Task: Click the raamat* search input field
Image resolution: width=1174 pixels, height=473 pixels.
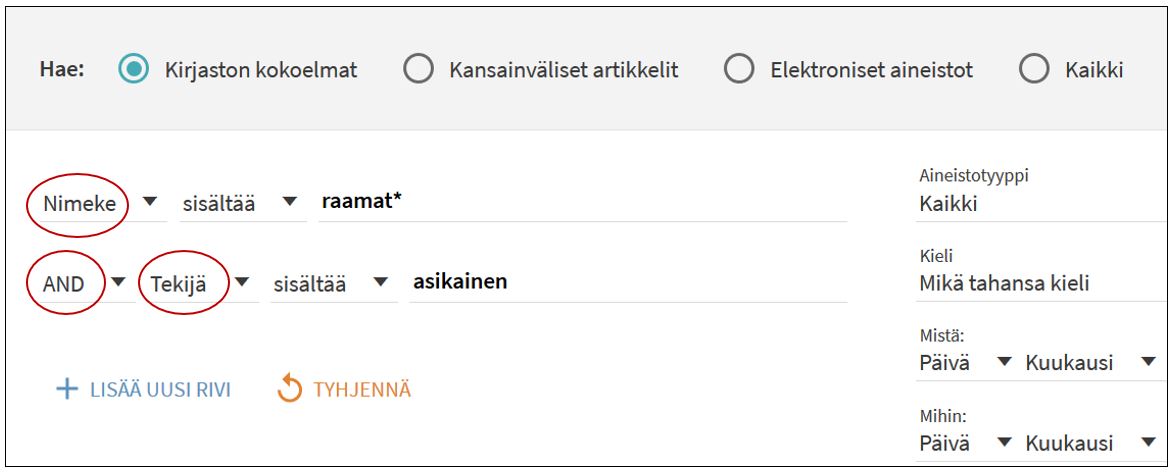Action: (x=580, y=202)
